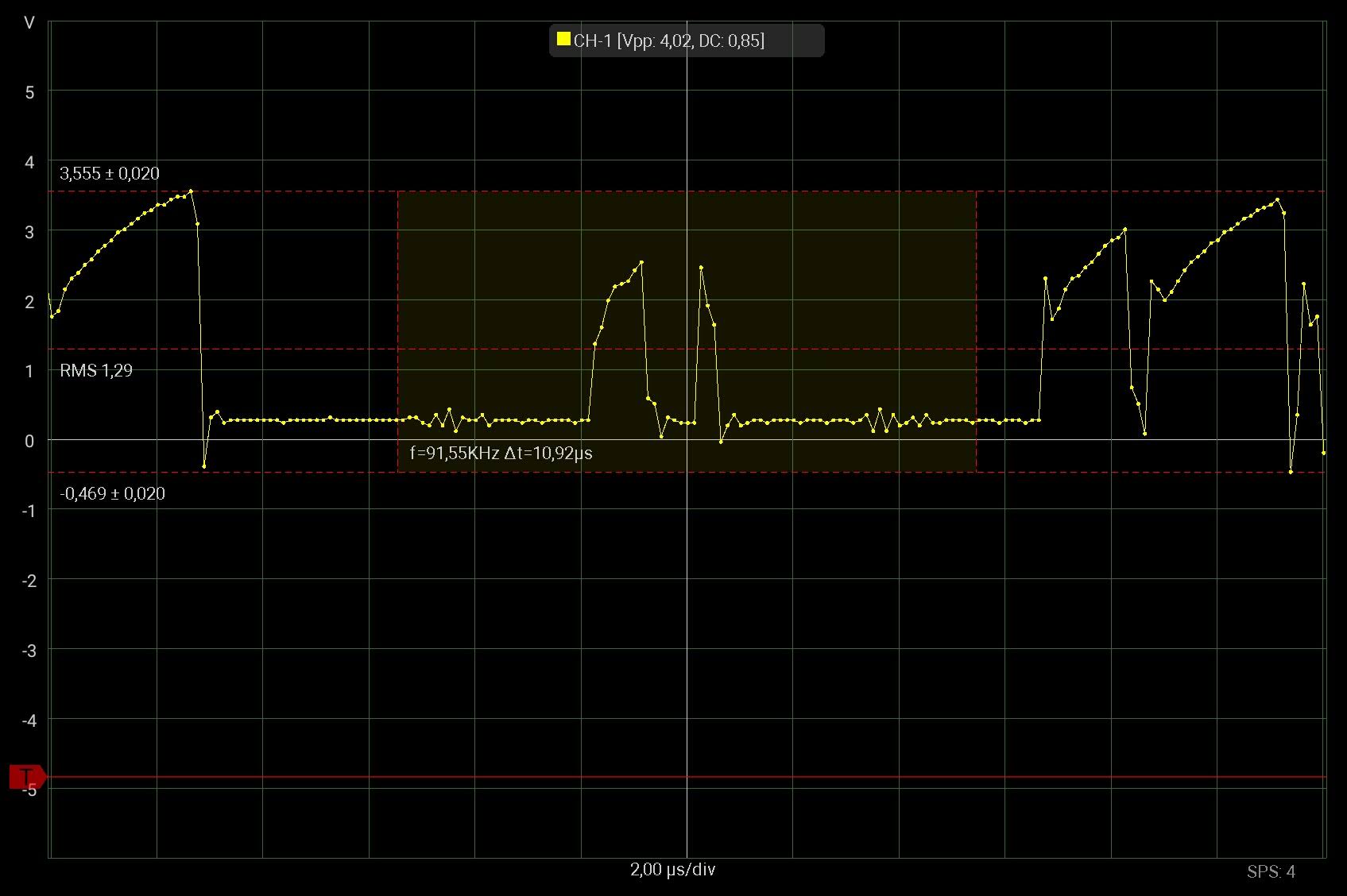Select the CH-1 Vpp and DC legend label
The width and height of the screenshot is (1347, 896).
(x=668, y=41)
